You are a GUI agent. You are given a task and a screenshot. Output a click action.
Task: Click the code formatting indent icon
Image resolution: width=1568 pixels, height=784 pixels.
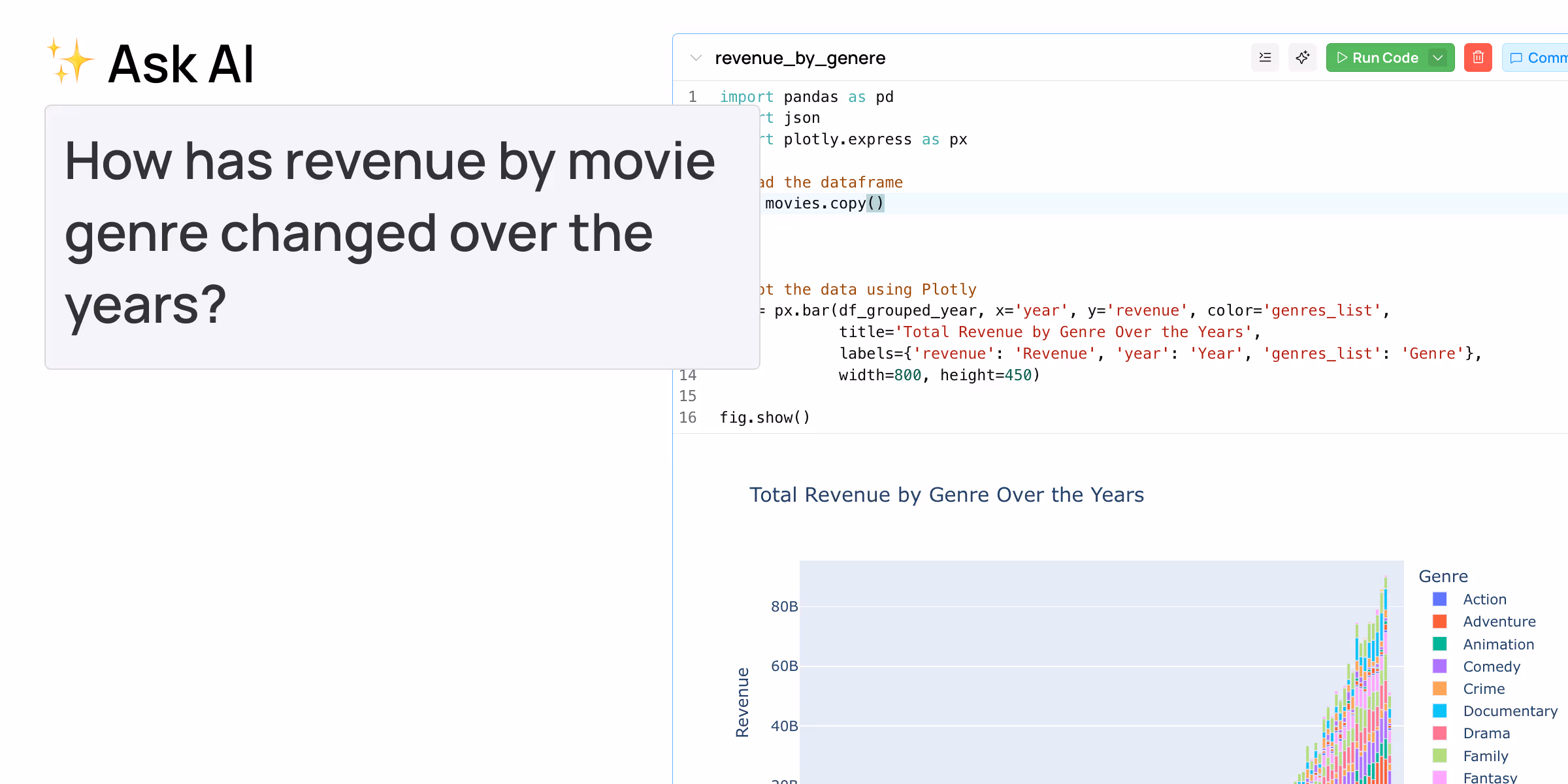point(1265,57)
